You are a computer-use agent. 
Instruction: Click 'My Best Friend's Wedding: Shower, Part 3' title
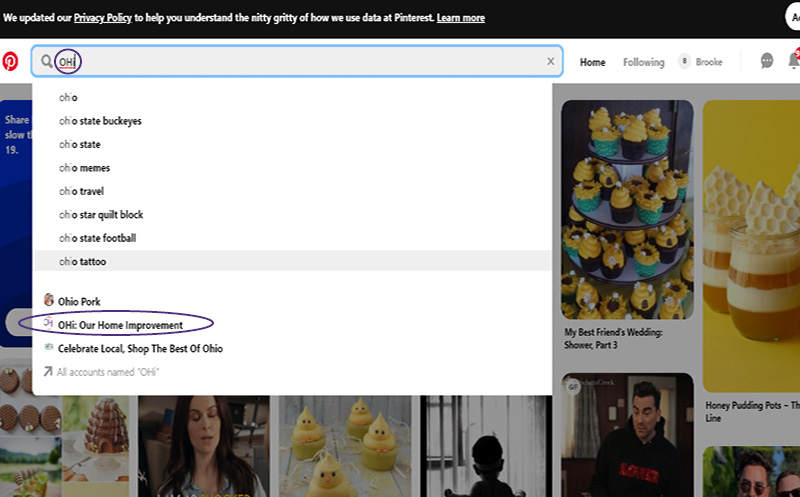[613, 338]
